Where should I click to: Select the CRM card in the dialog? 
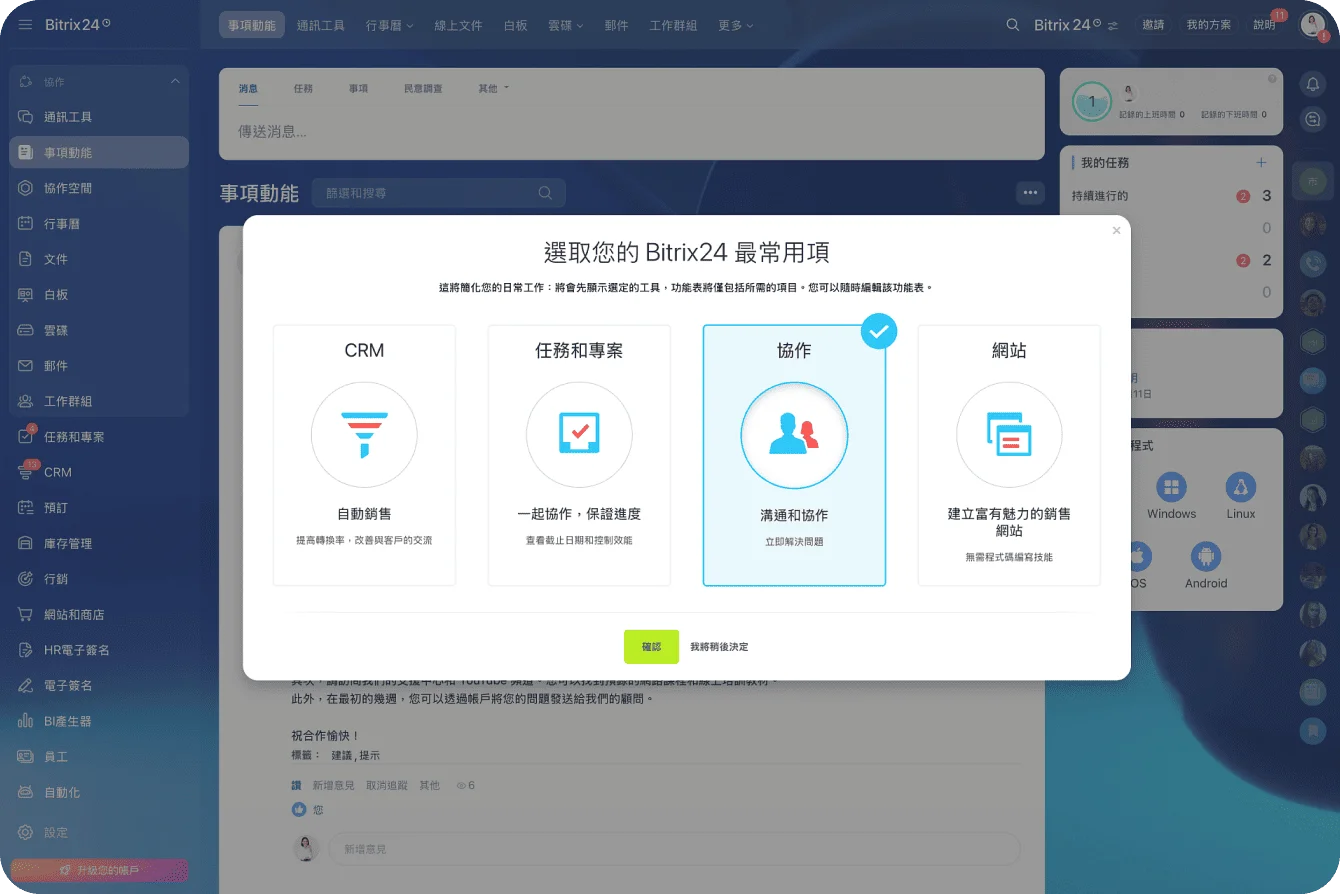point(364,455)
